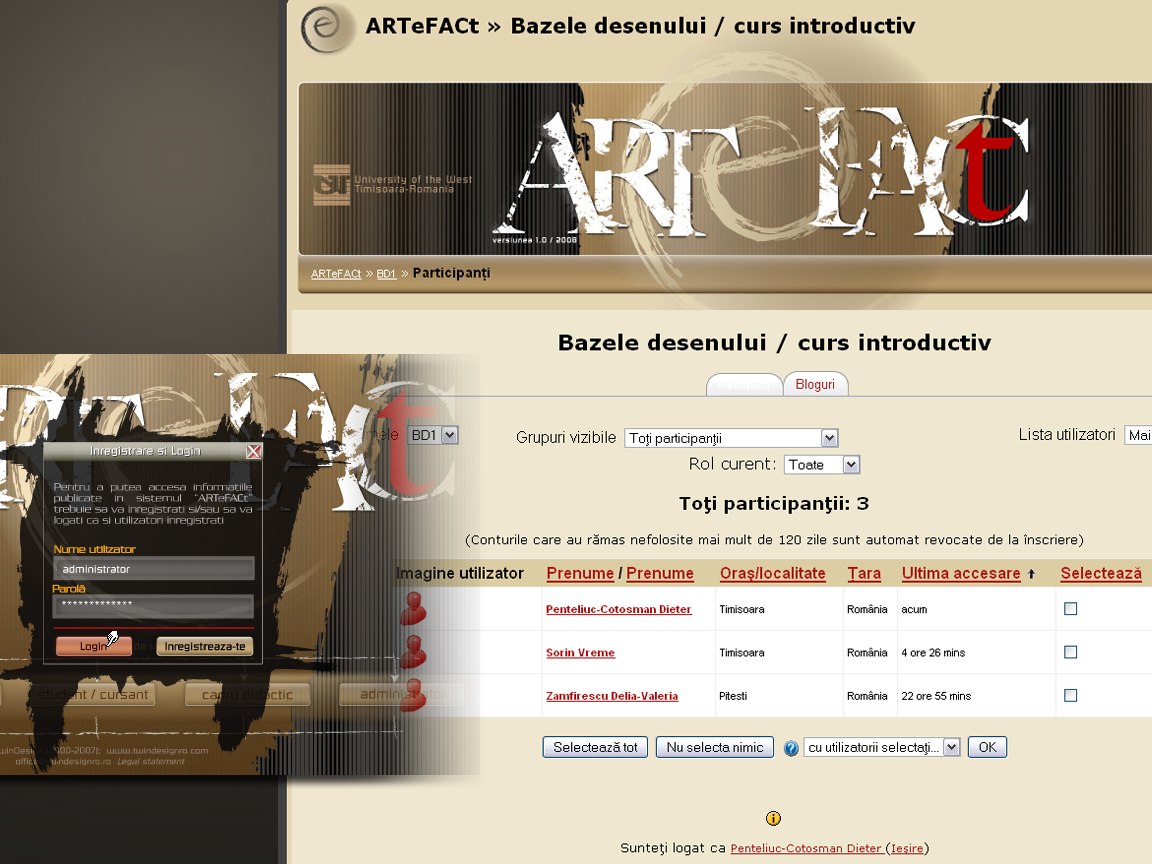The width and height of the screenshot is (1152, 864).
Task: Sort by Oraș/localitate column header
Action: [x=773, y=573]
